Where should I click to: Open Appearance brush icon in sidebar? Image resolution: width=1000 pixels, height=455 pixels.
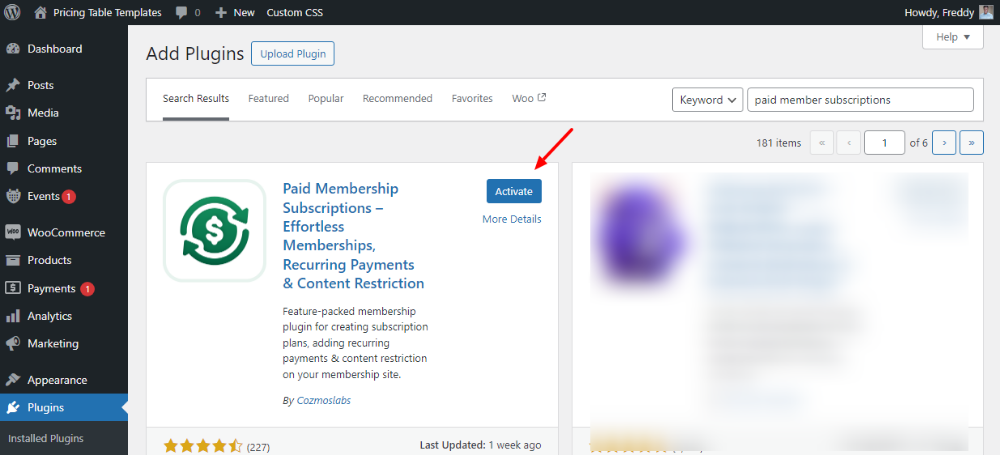coord(13,380)
